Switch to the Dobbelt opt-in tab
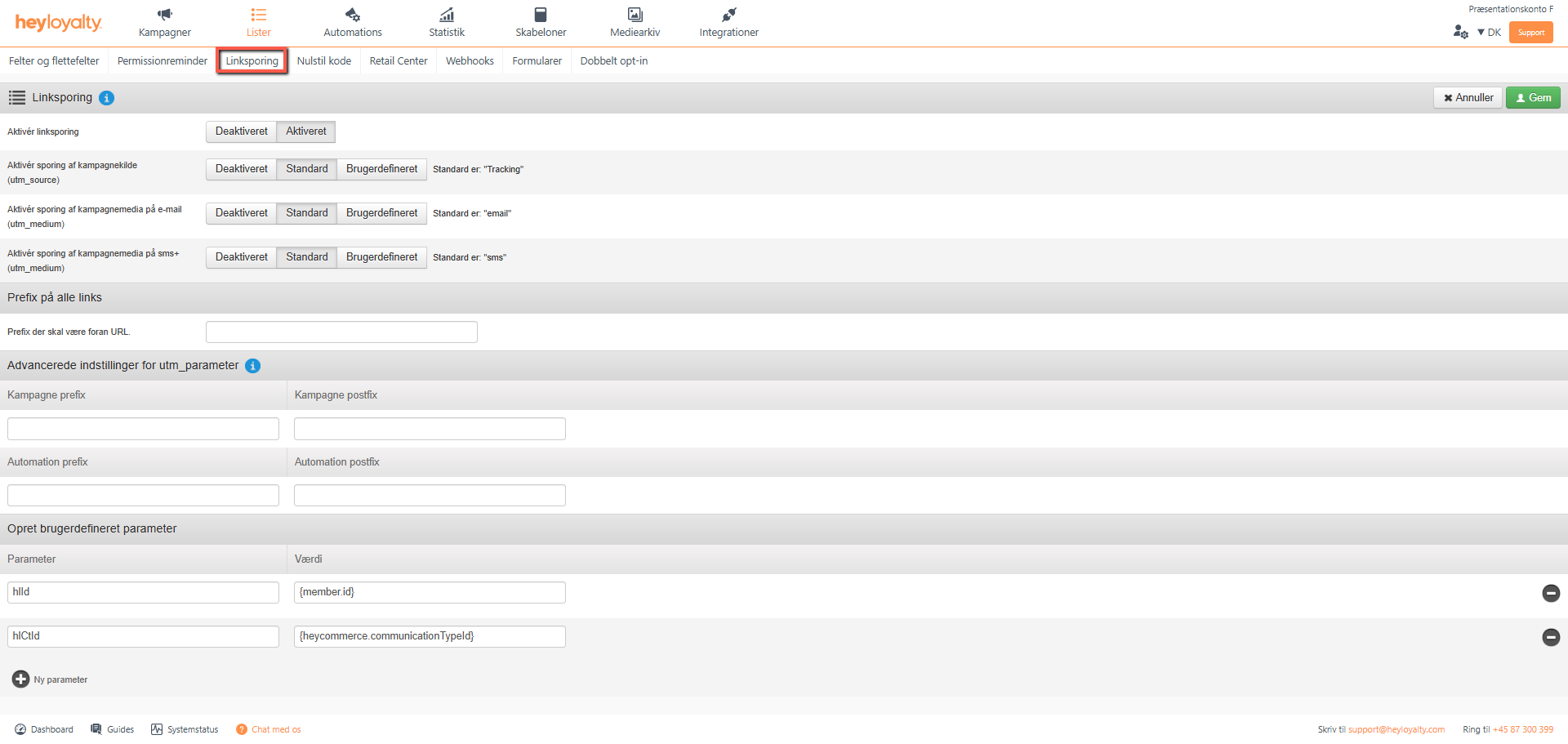 (x=613, y=61)
